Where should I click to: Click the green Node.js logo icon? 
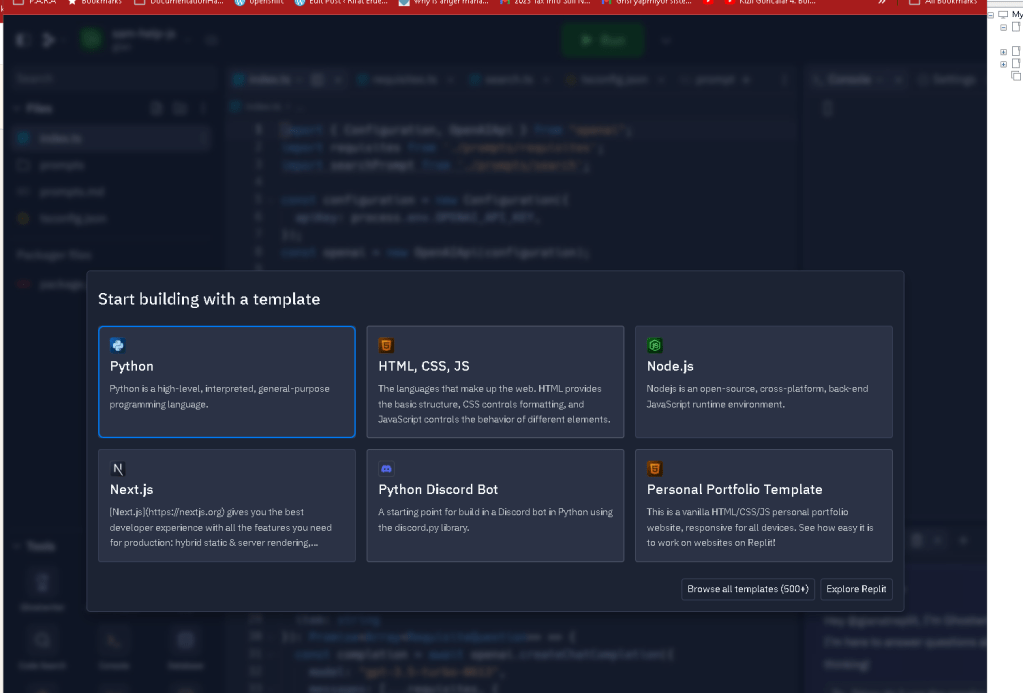pyautogui.click(x=654, y=345)
